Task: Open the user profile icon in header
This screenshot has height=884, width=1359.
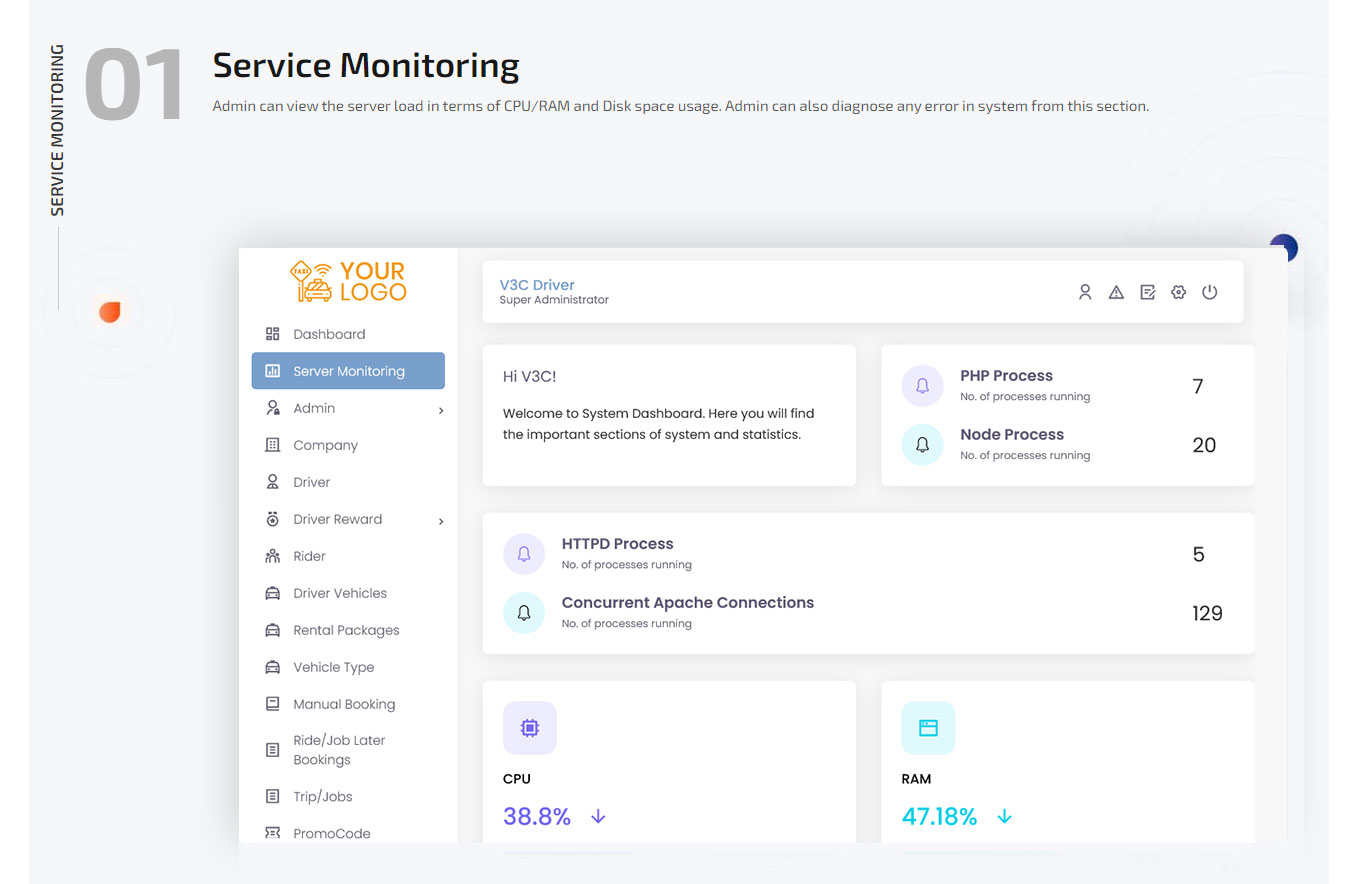Action: click(1085, 292)
